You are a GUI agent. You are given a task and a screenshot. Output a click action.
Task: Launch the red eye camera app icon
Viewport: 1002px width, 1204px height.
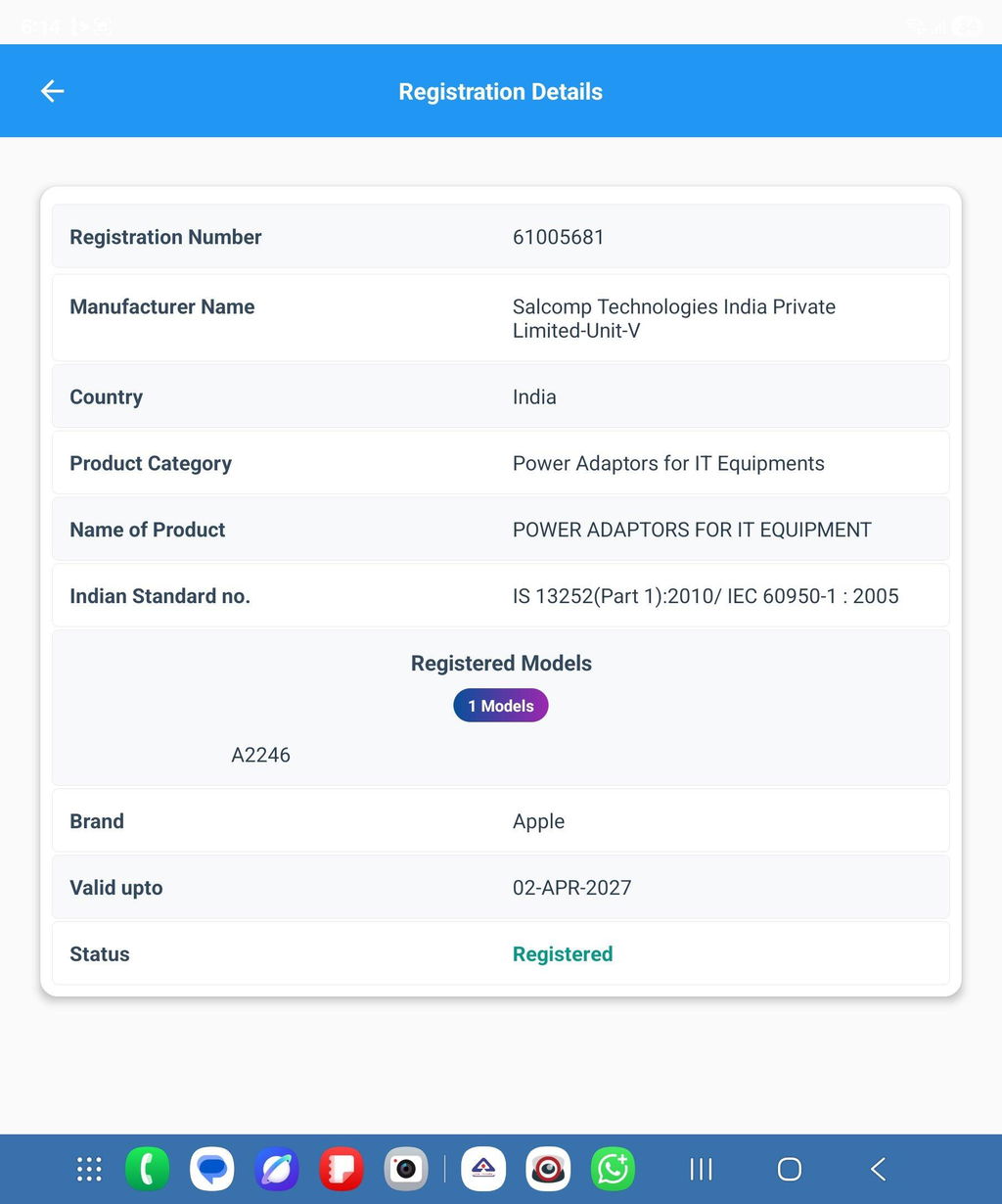[x=548, y=1169]
